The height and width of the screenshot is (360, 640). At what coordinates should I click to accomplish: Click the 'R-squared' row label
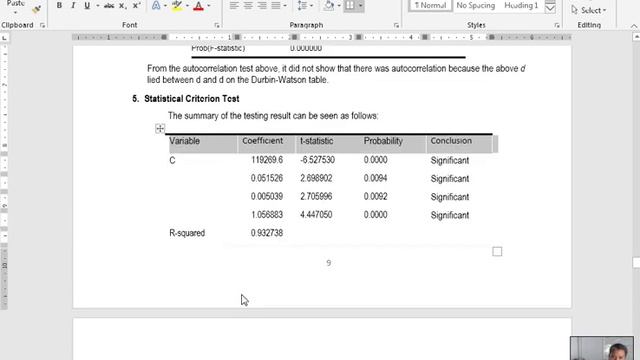point(187,233)
